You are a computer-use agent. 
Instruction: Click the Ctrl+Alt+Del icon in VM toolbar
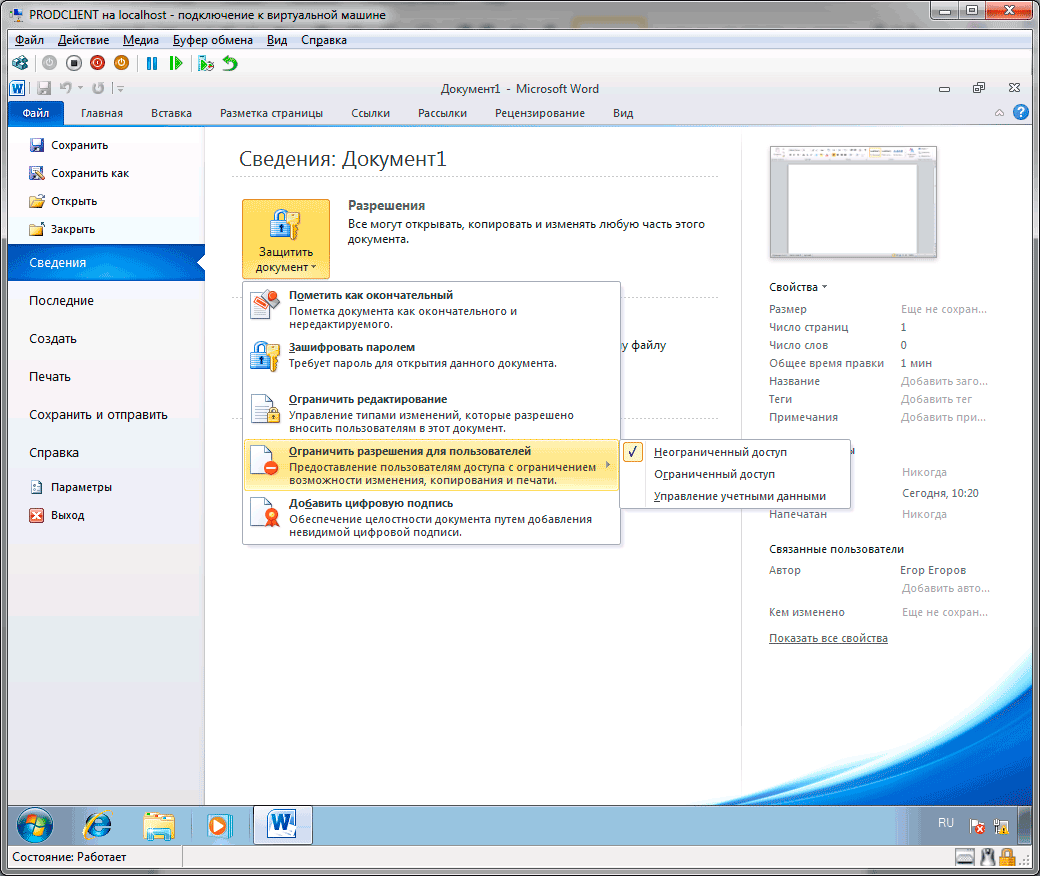(x=21, y=63)
